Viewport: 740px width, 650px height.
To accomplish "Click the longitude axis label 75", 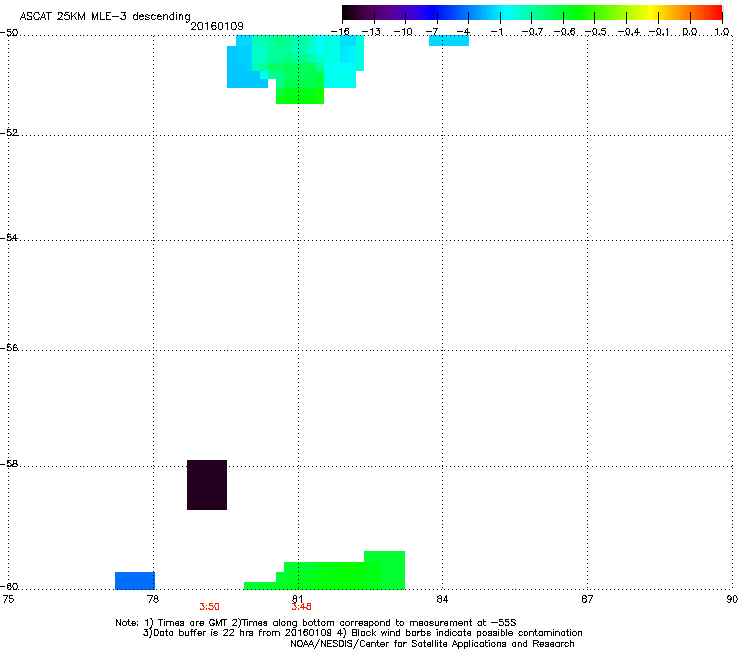I will point(8,599).
